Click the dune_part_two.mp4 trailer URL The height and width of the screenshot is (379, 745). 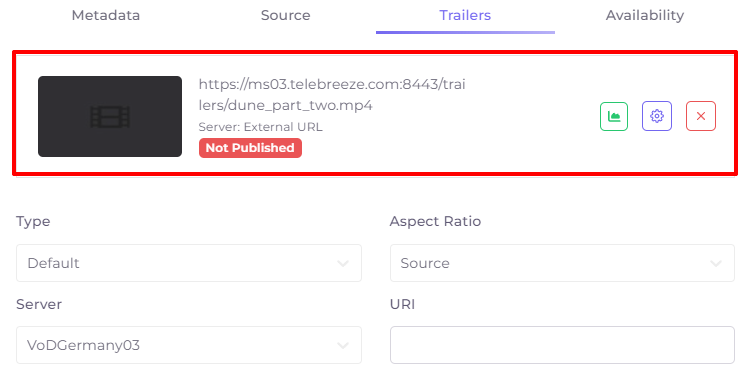(x=332, y=95)
